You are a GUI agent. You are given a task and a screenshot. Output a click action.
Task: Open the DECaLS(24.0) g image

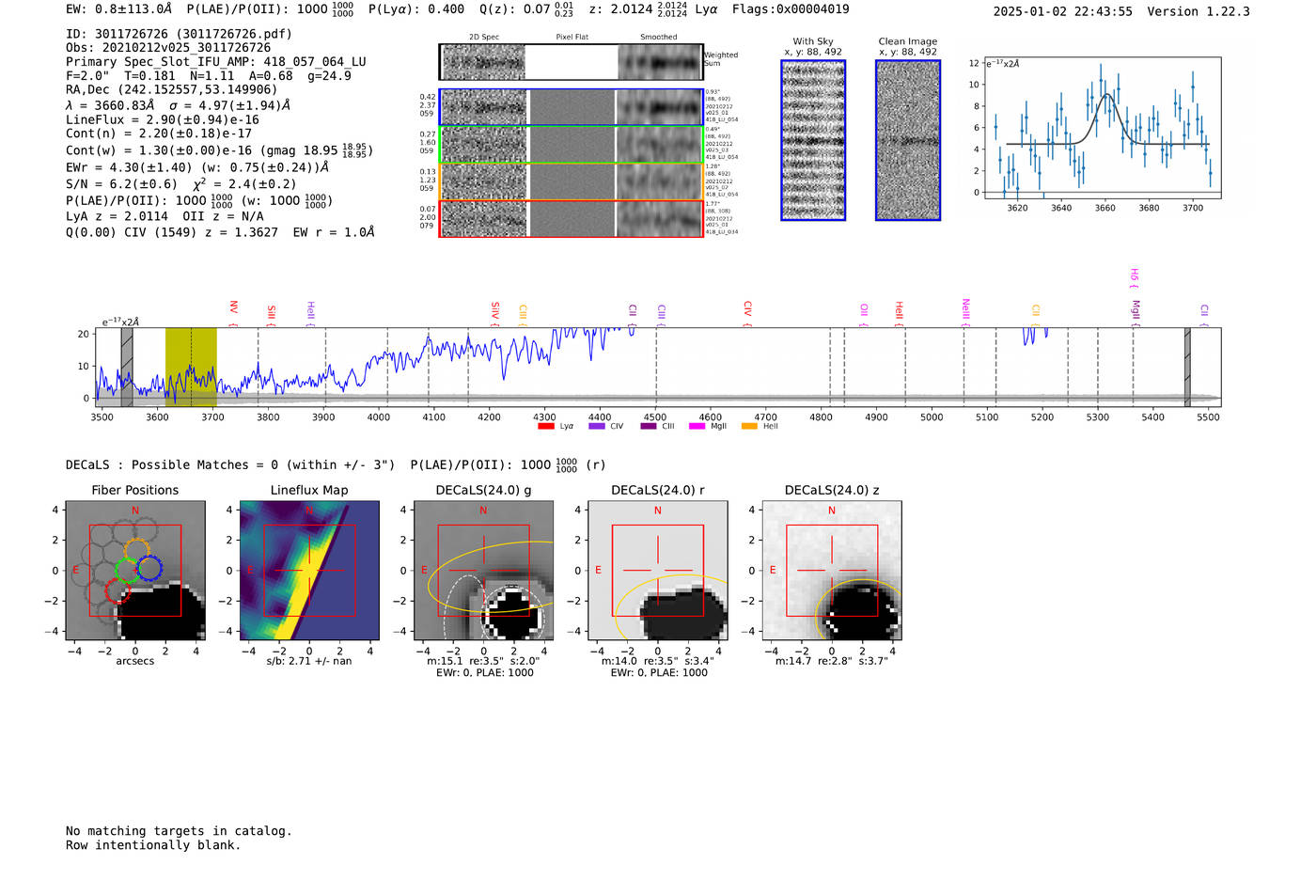484,571
